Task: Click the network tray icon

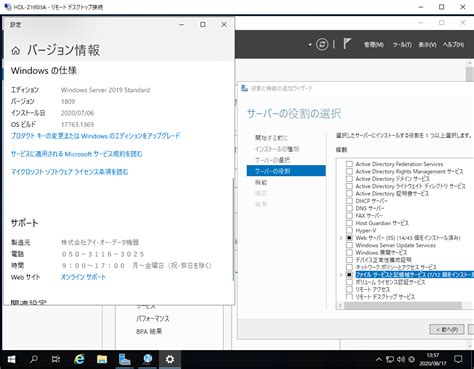Action: [390, 359]
